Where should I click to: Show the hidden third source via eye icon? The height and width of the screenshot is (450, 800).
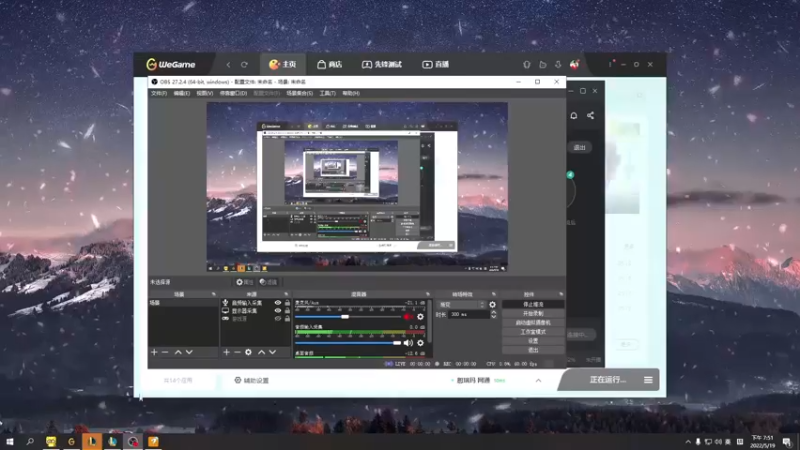click(x=278, y=318)
